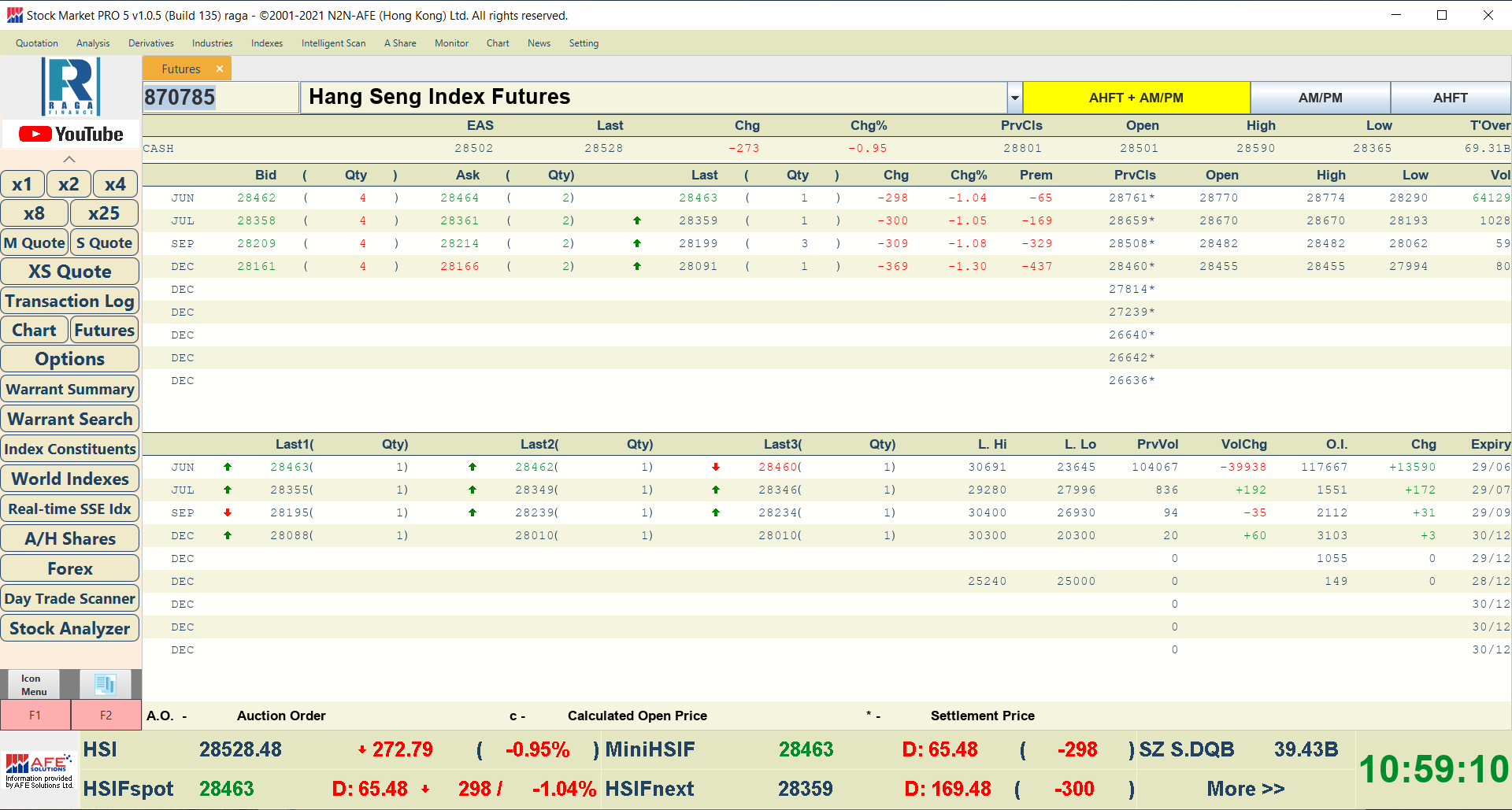The image size is (1512, 810).
Task: Select AHFT + AM/PM session mode
Action: [x=1136, y=98]
